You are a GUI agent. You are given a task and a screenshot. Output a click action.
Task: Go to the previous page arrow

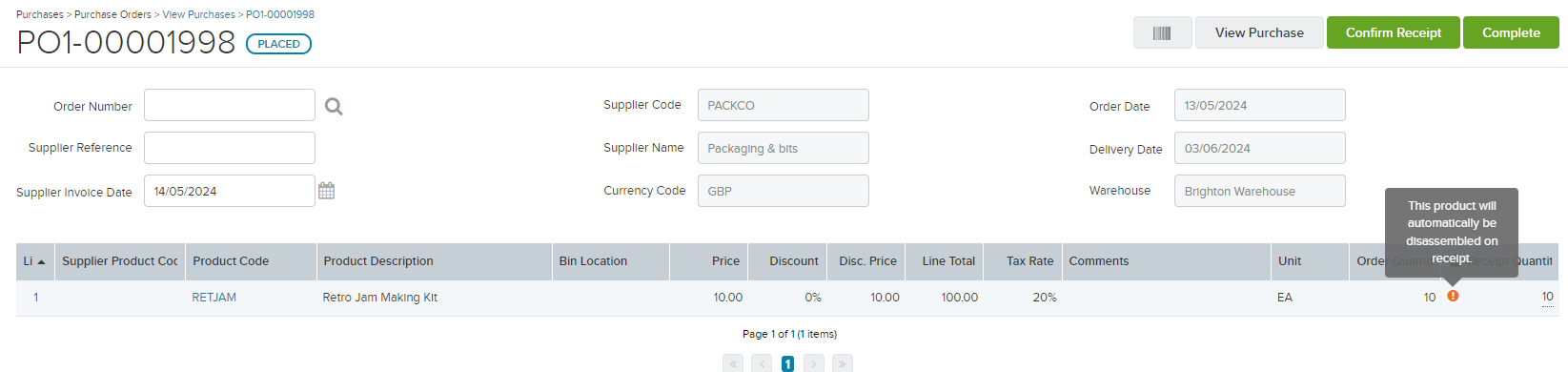(x=762, y=363)
